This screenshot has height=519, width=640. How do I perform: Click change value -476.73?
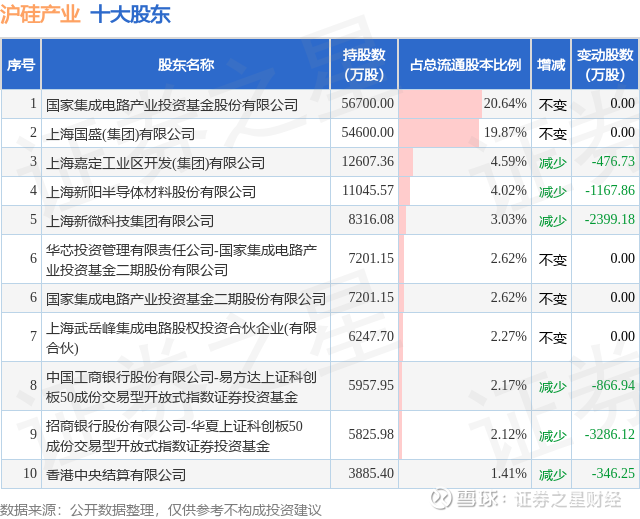613,161
